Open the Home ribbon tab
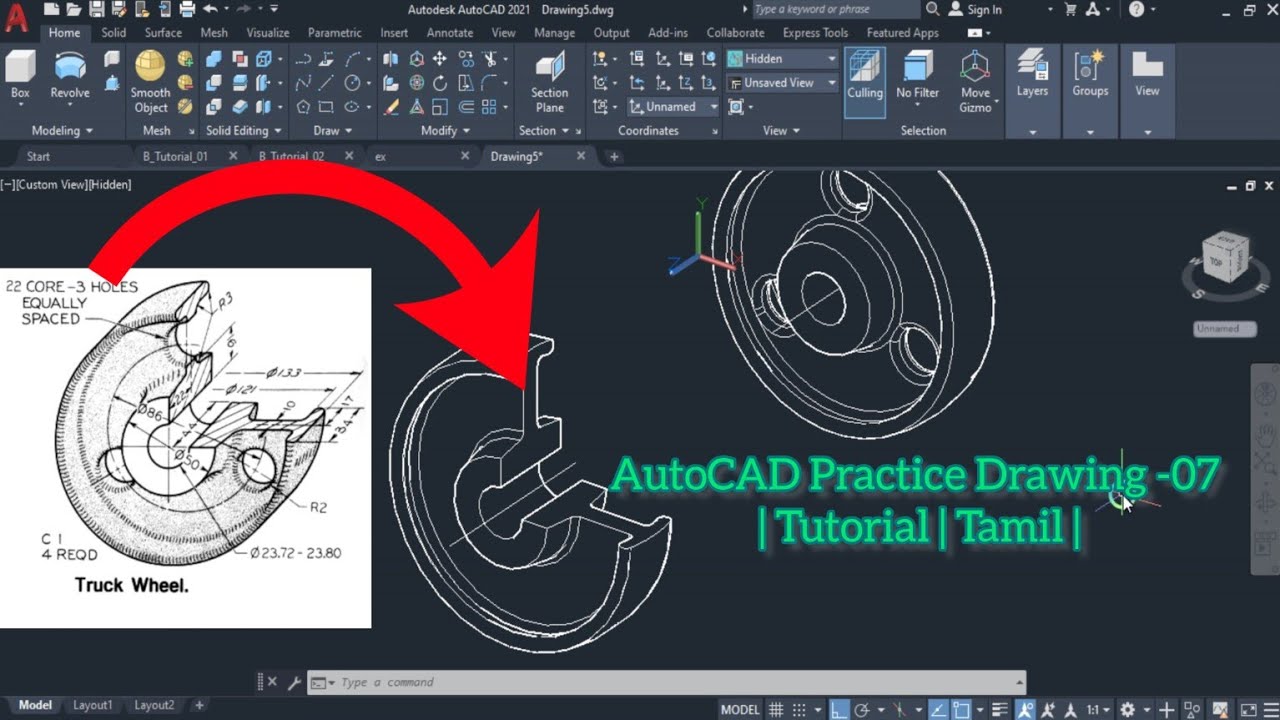The height and width of the screenshot is (720, 1280). click(x=64, y=33)
